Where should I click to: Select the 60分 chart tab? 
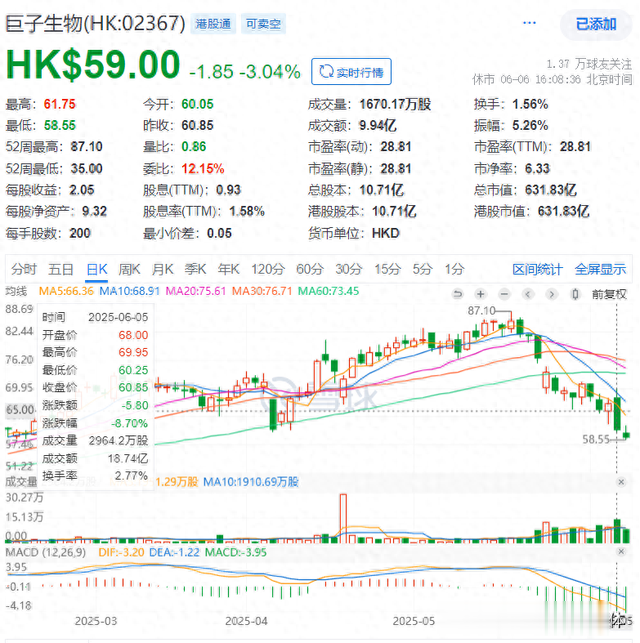[x=310, y=269]
